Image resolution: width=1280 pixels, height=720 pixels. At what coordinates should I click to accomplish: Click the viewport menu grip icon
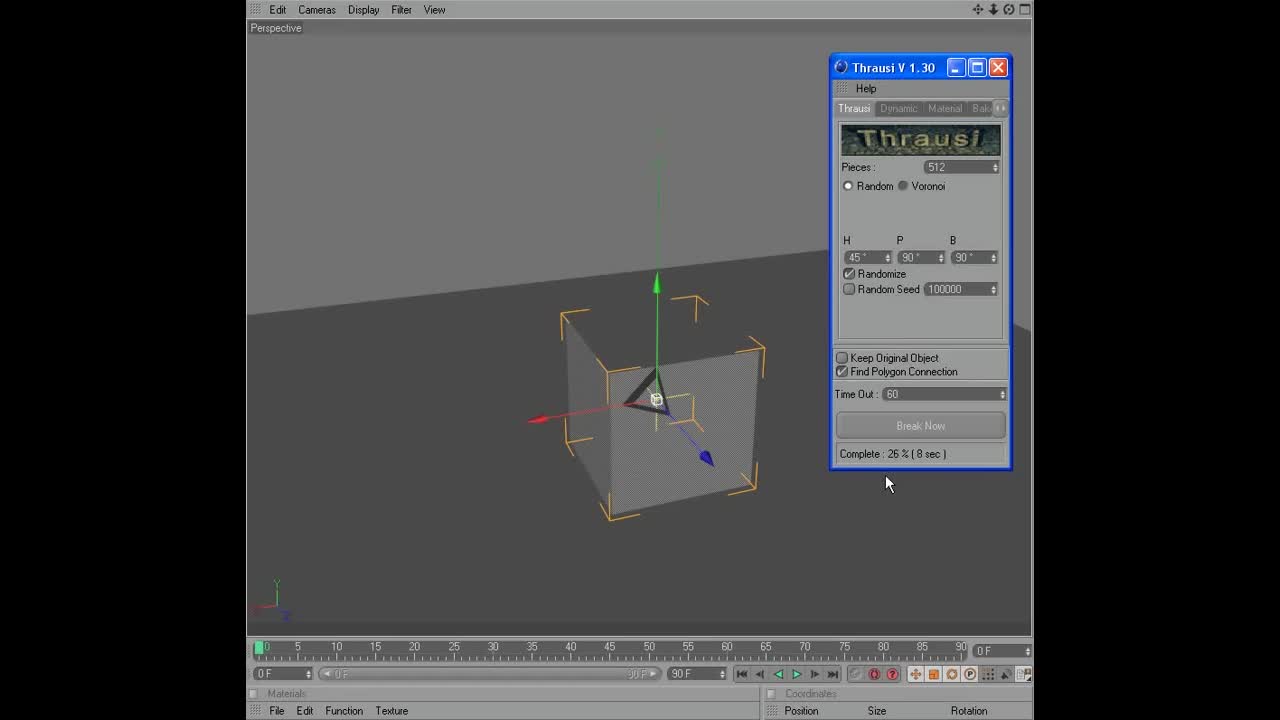[256, 9]
